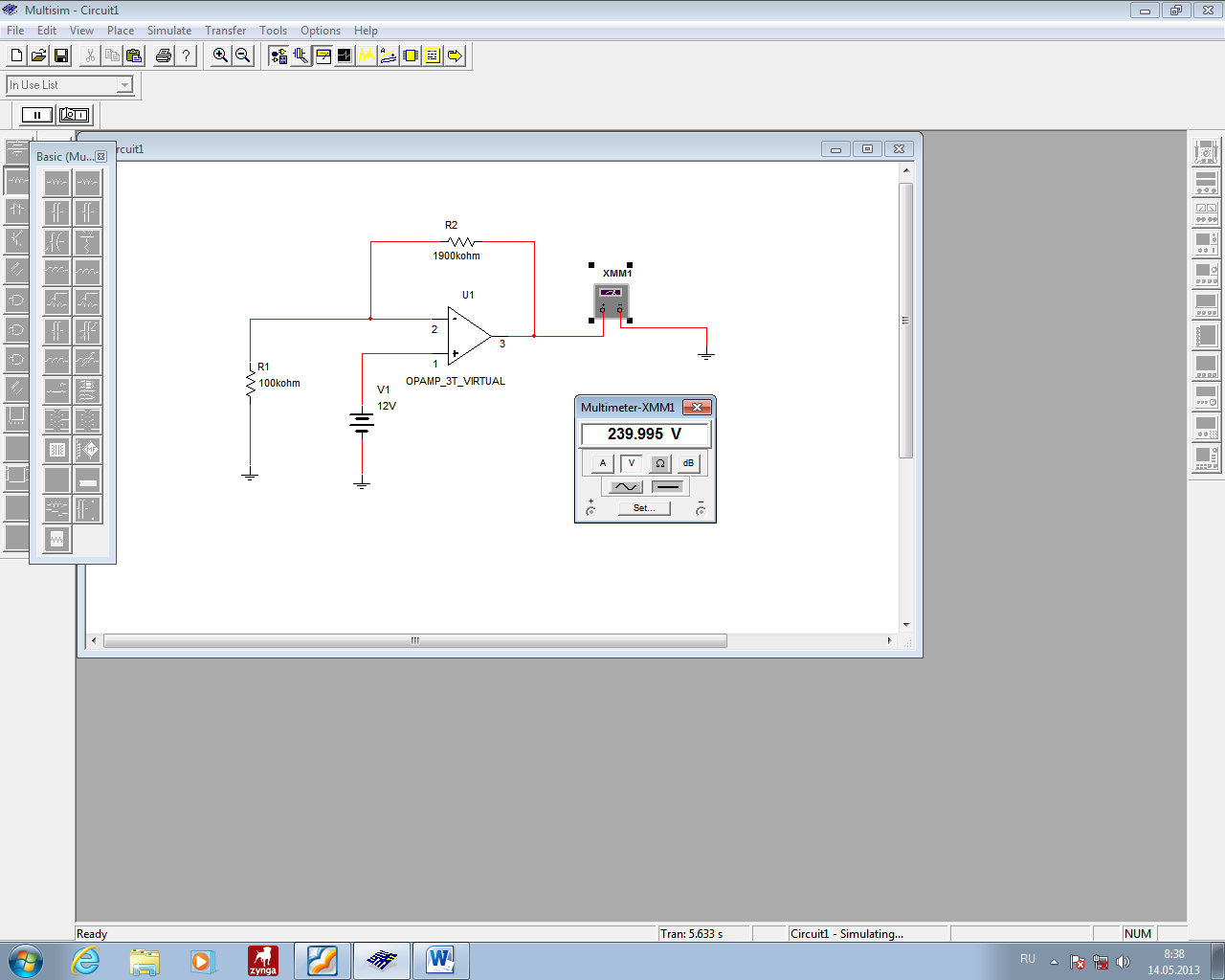Screen dimensions: 1225x980
Task: Open the Place menu
Action: click(x=121, y=31)
